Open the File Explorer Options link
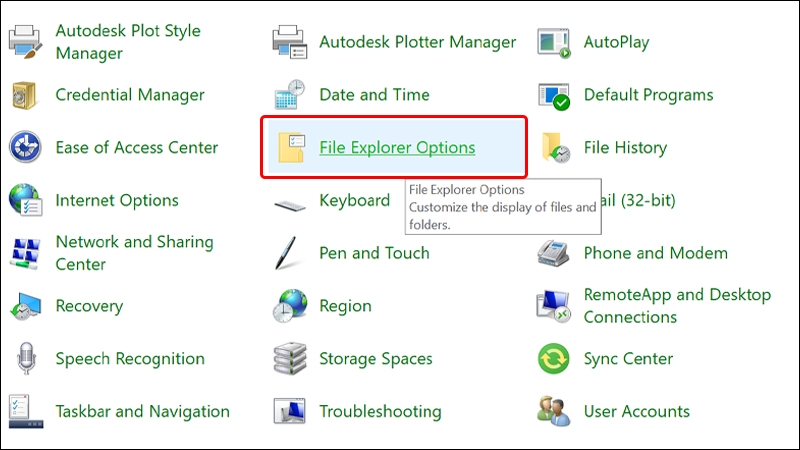 pyautogui.click(x=397, y=148)
